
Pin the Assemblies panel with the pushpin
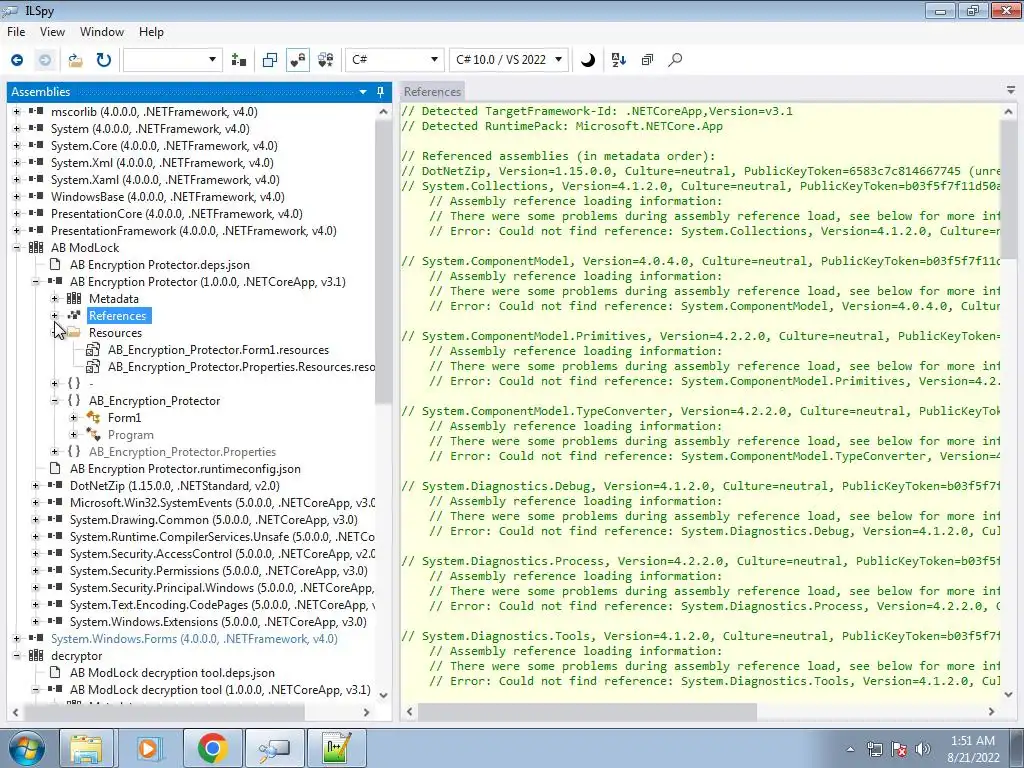pos(381,92)
